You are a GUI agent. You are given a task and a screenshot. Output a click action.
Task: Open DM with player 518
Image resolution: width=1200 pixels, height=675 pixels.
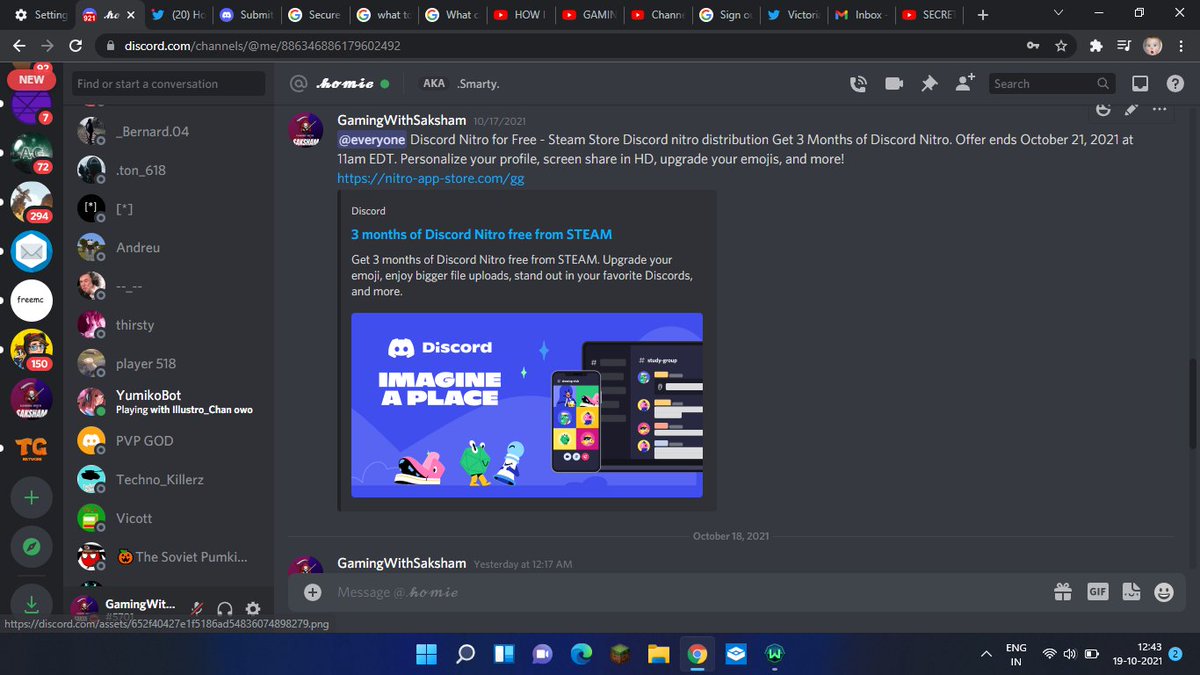pos(168,363)
